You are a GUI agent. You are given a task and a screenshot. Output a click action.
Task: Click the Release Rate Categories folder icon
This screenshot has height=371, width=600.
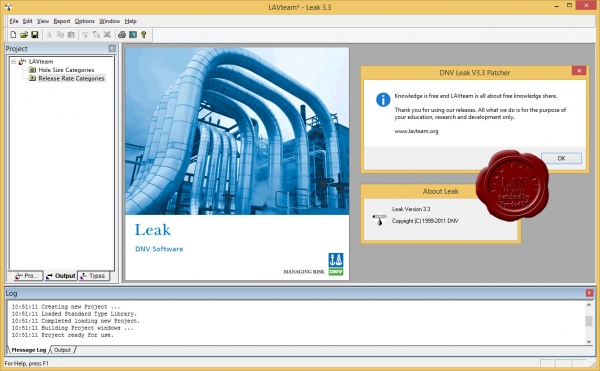(33, 78)
